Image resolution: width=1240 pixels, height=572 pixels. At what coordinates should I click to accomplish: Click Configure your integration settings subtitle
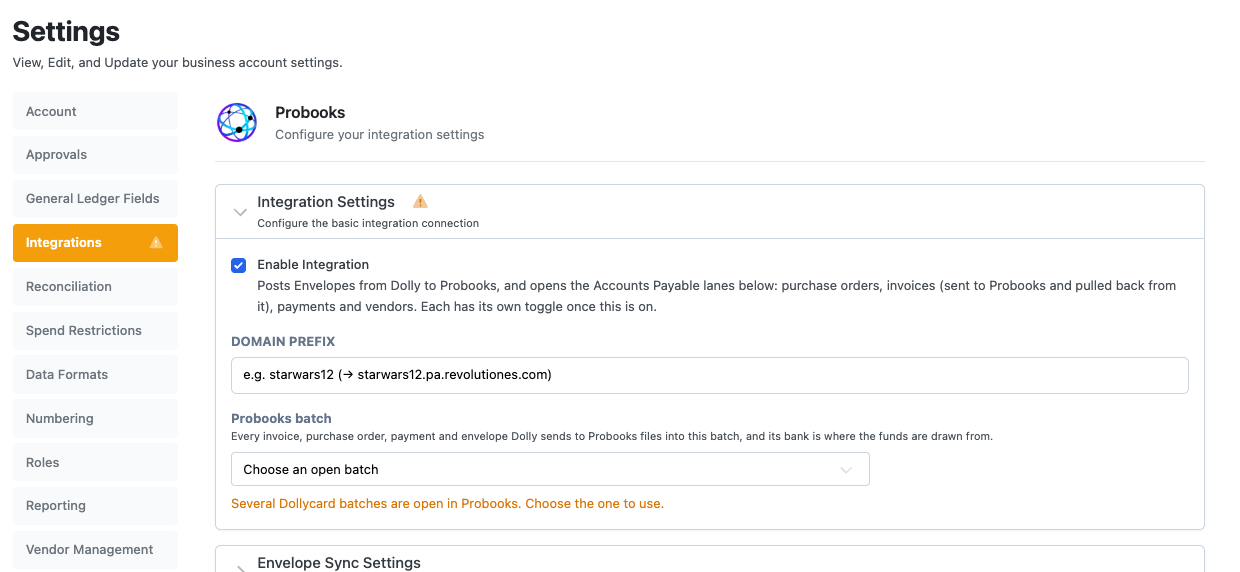380,135
